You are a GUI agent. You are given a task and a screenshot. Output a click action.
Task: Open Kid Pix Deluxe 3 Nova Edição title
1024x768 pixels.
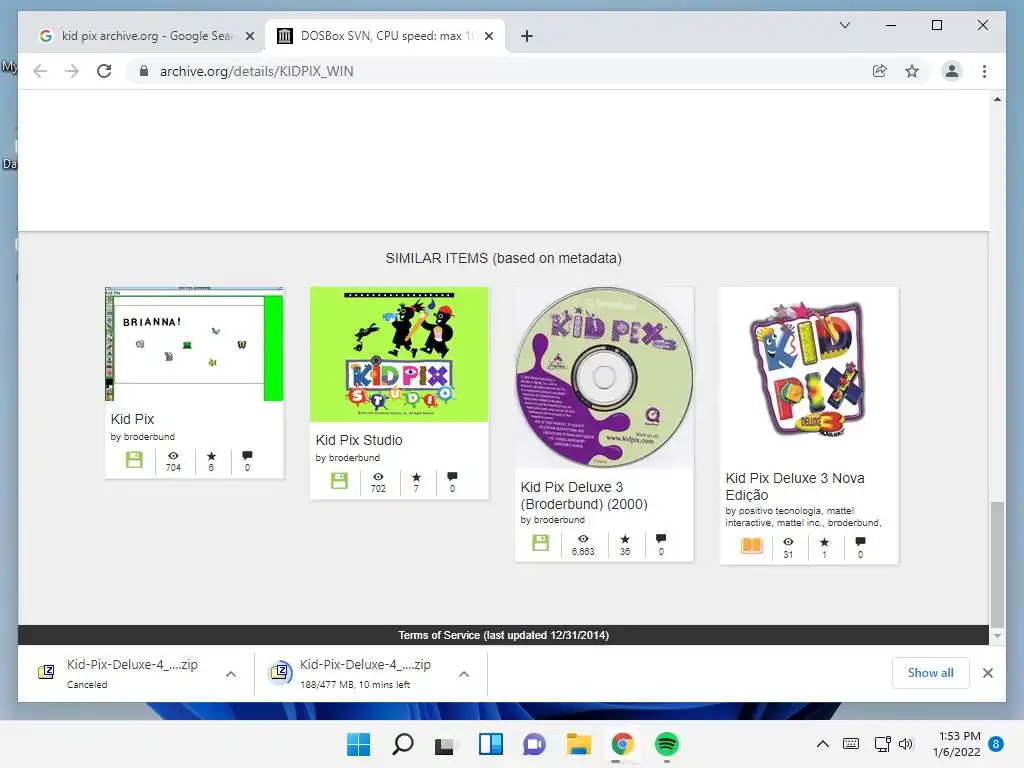[x=795, y=487]
